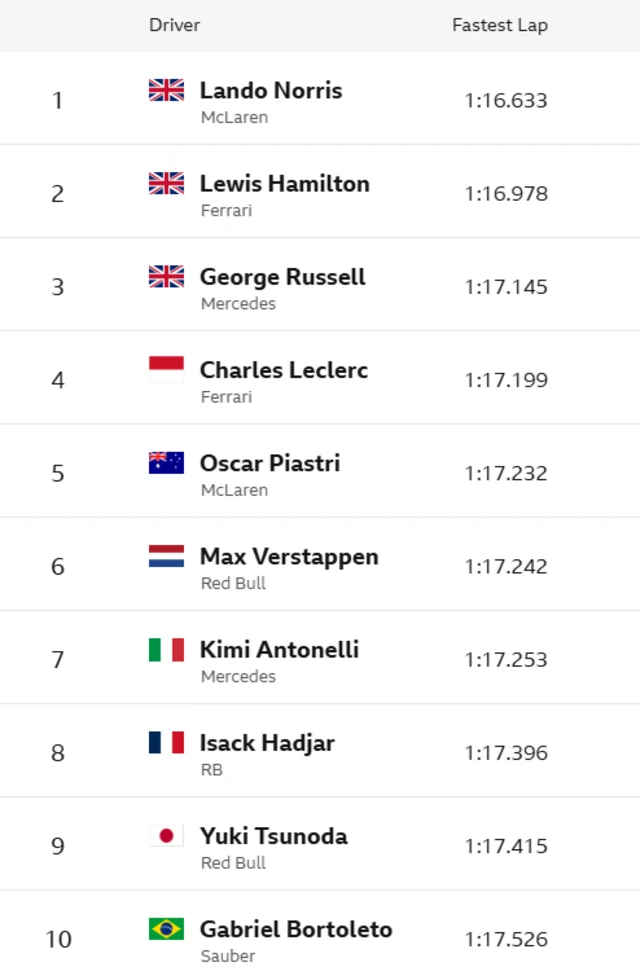This screenshot has height=980, width=640.
Task: Click the British flag beside George Russell
Action: (x=166, y=276)
